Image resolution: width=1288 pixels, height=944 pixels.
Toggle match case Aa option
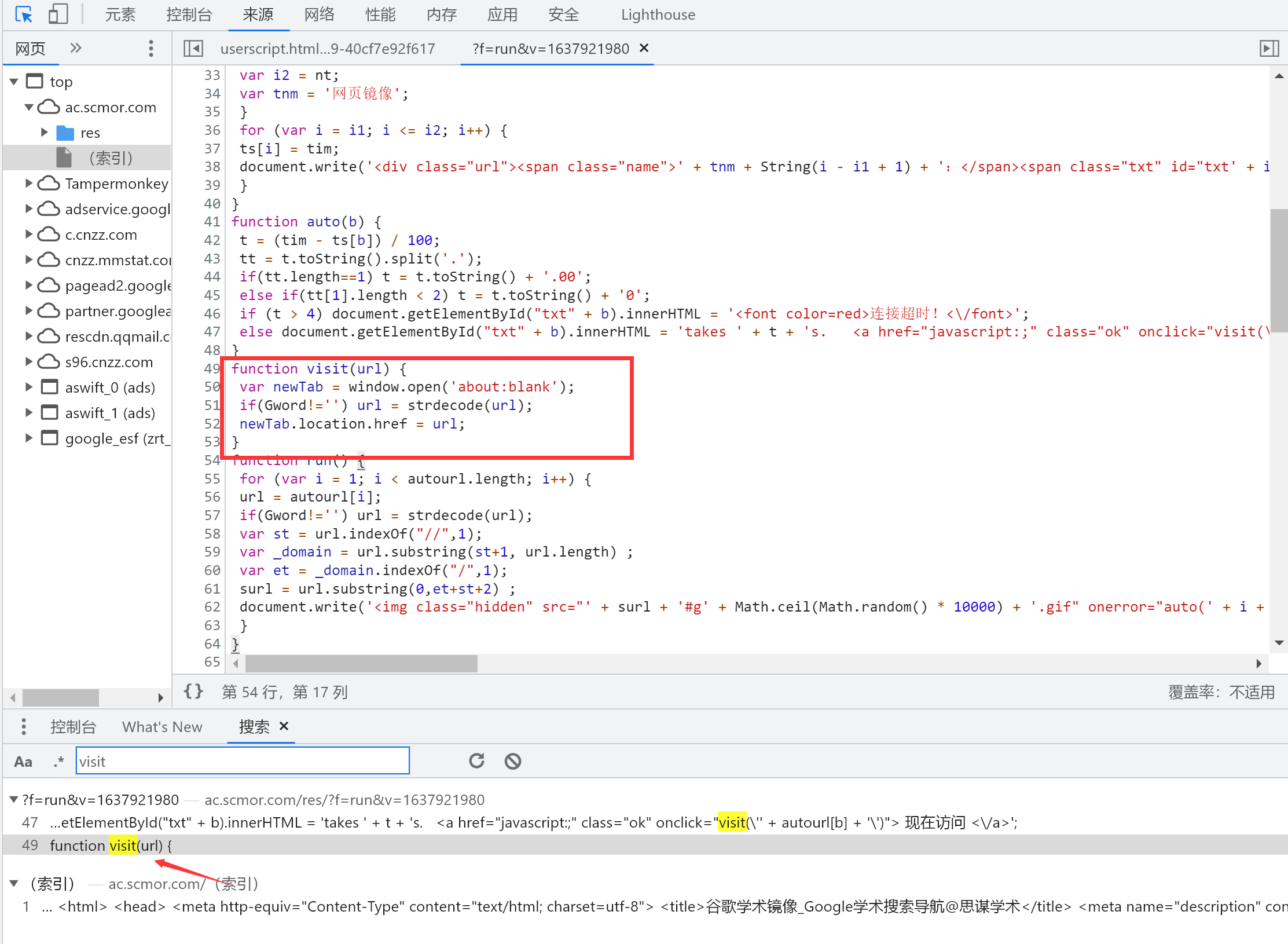(x=23, y=762)
